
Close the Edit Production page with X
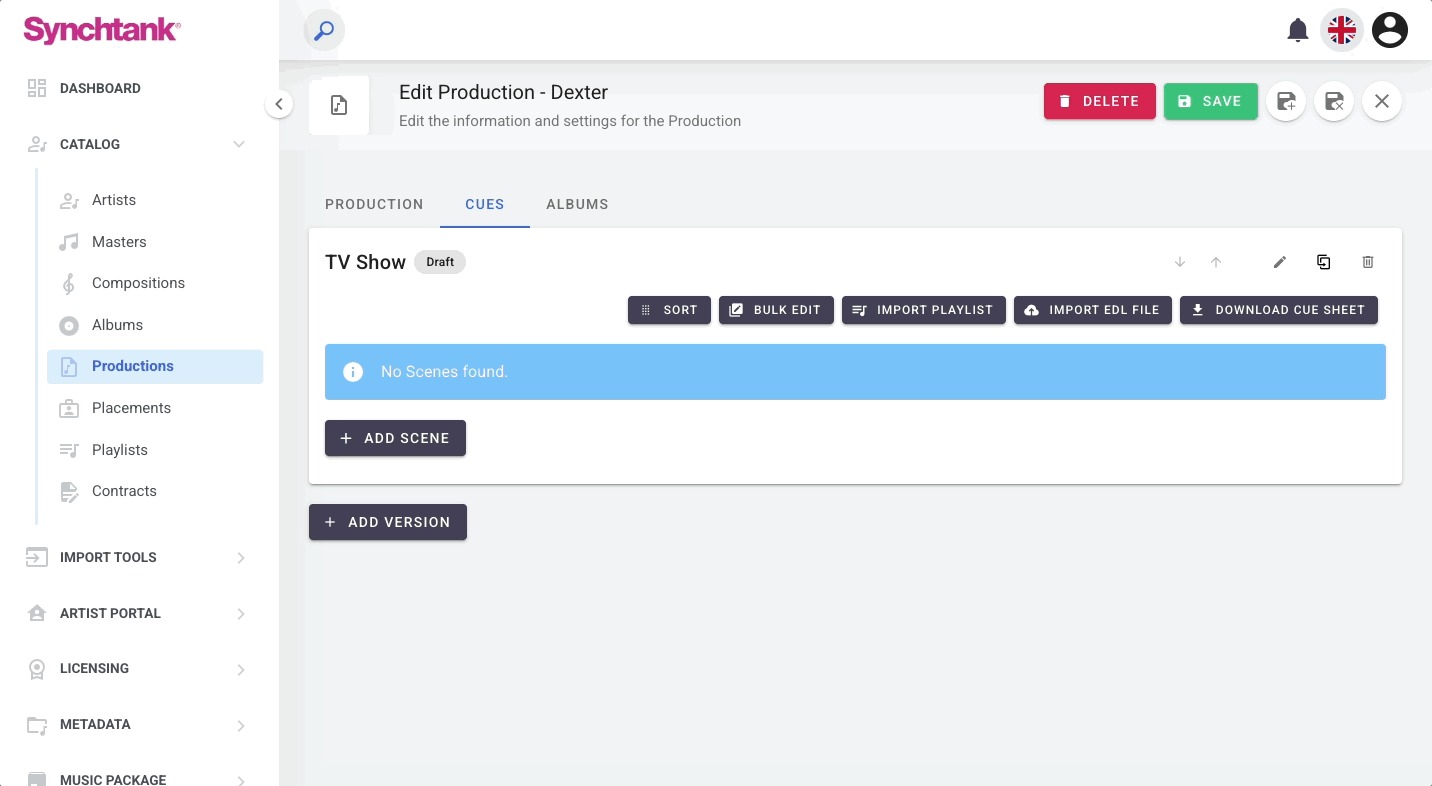(1381, 101)
